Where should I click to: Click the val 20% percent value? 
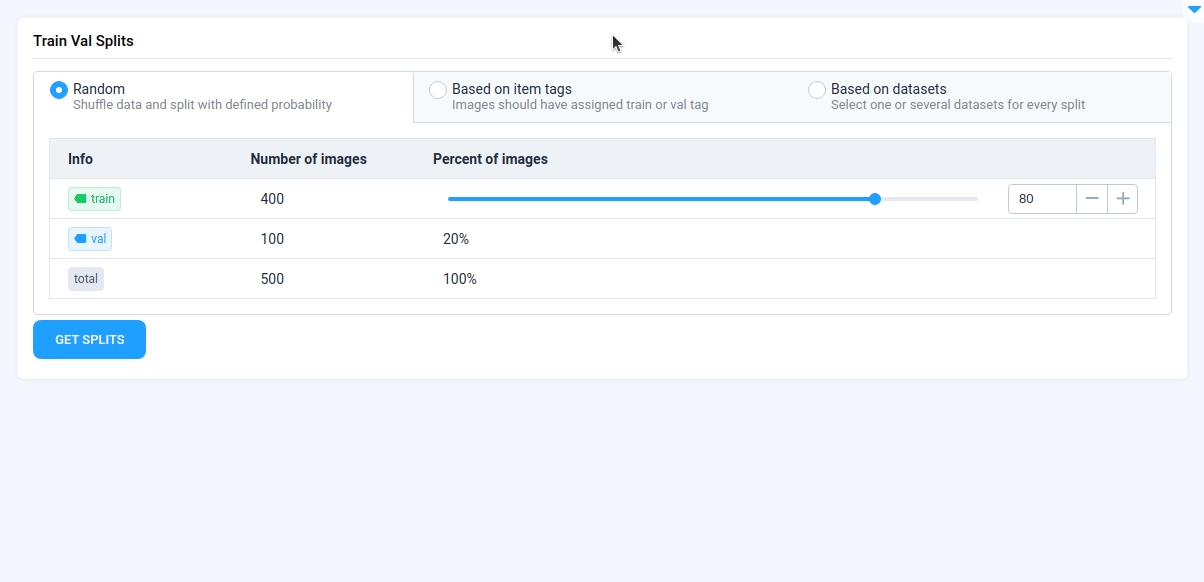[456, 239]
